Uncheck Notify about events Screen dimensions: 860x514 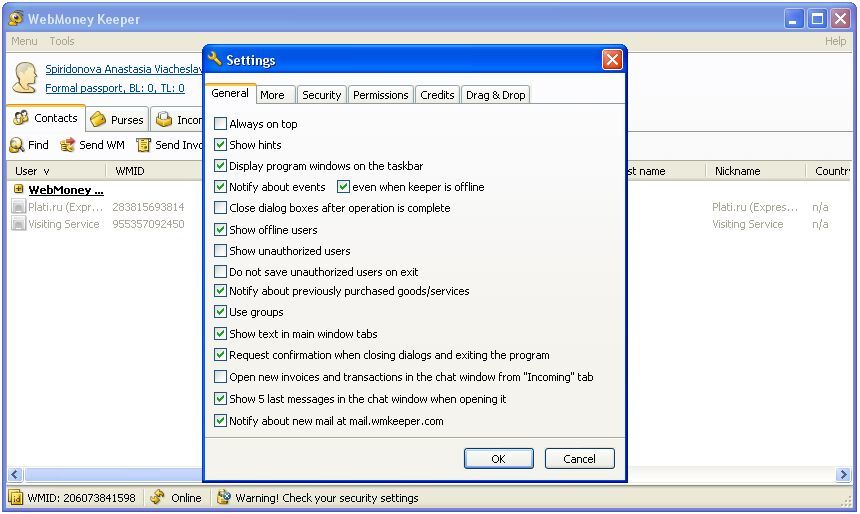220,187
